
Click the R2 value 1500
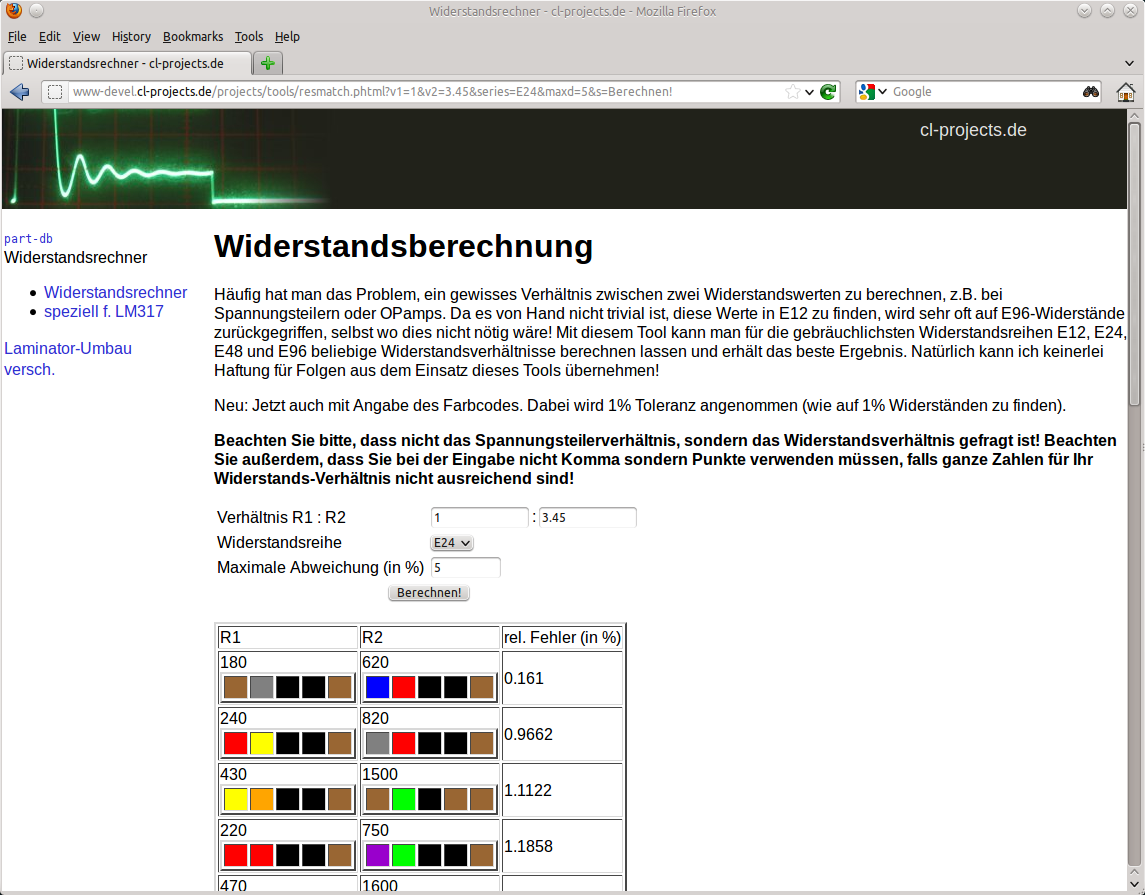click(380, 774)
